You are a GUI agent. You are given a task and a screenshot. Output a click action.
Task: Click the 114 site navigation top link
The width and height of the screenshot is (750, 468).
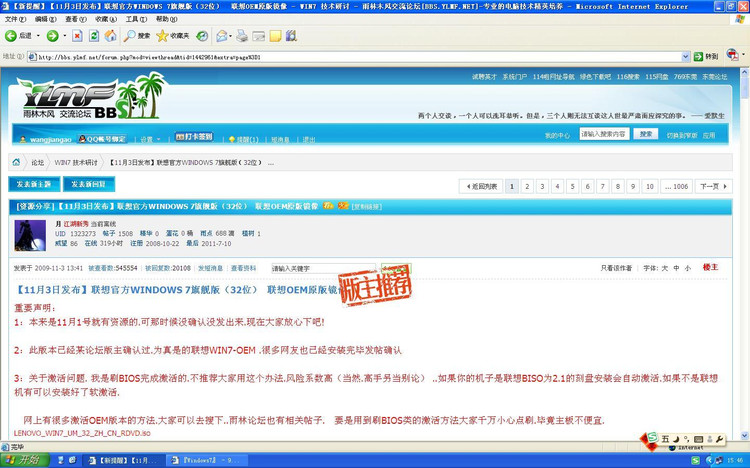(553, 77)
